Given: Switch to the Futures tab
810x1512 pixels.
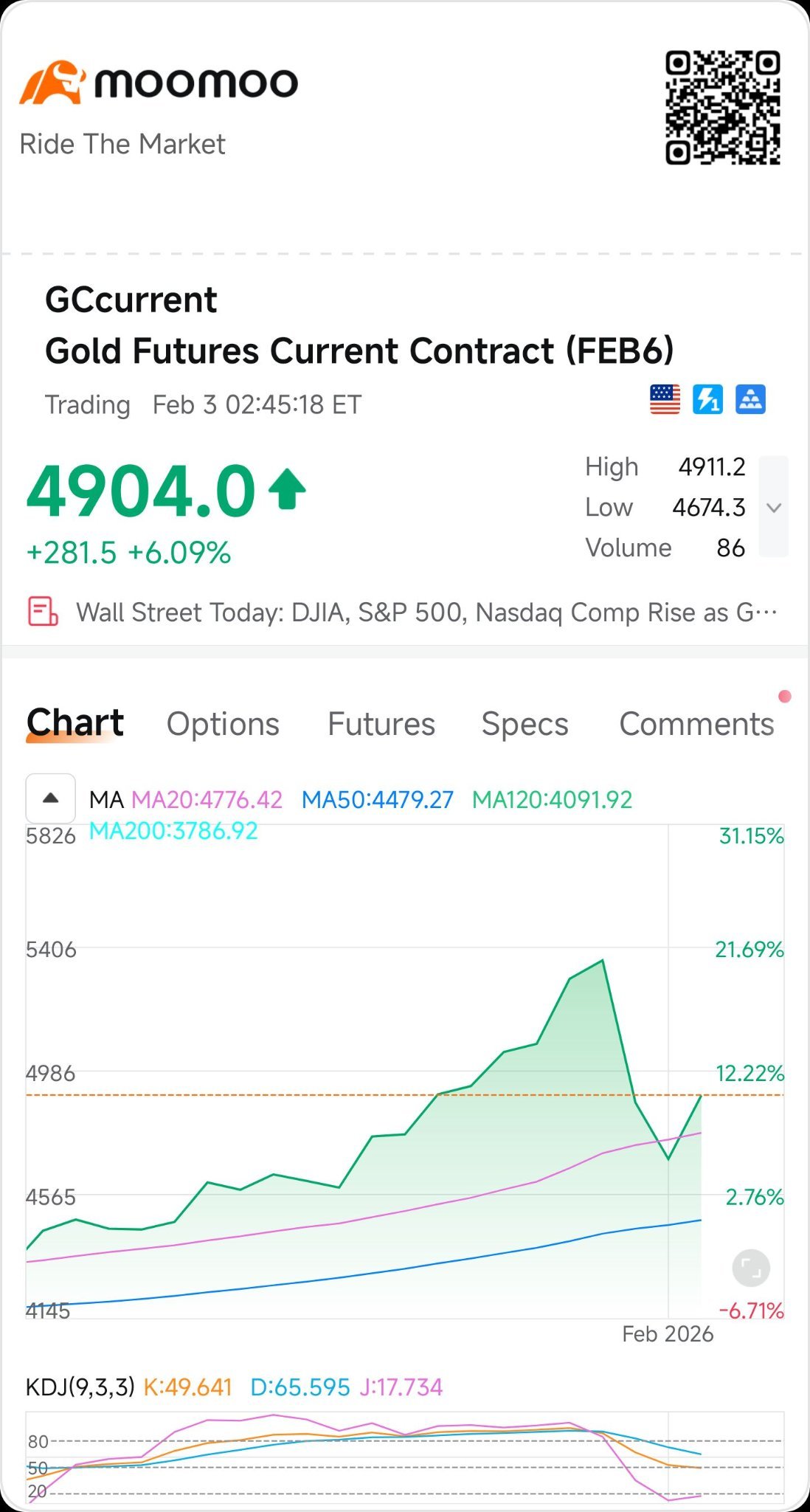Looking at the screenshot, I should click(x=381, y=724).
